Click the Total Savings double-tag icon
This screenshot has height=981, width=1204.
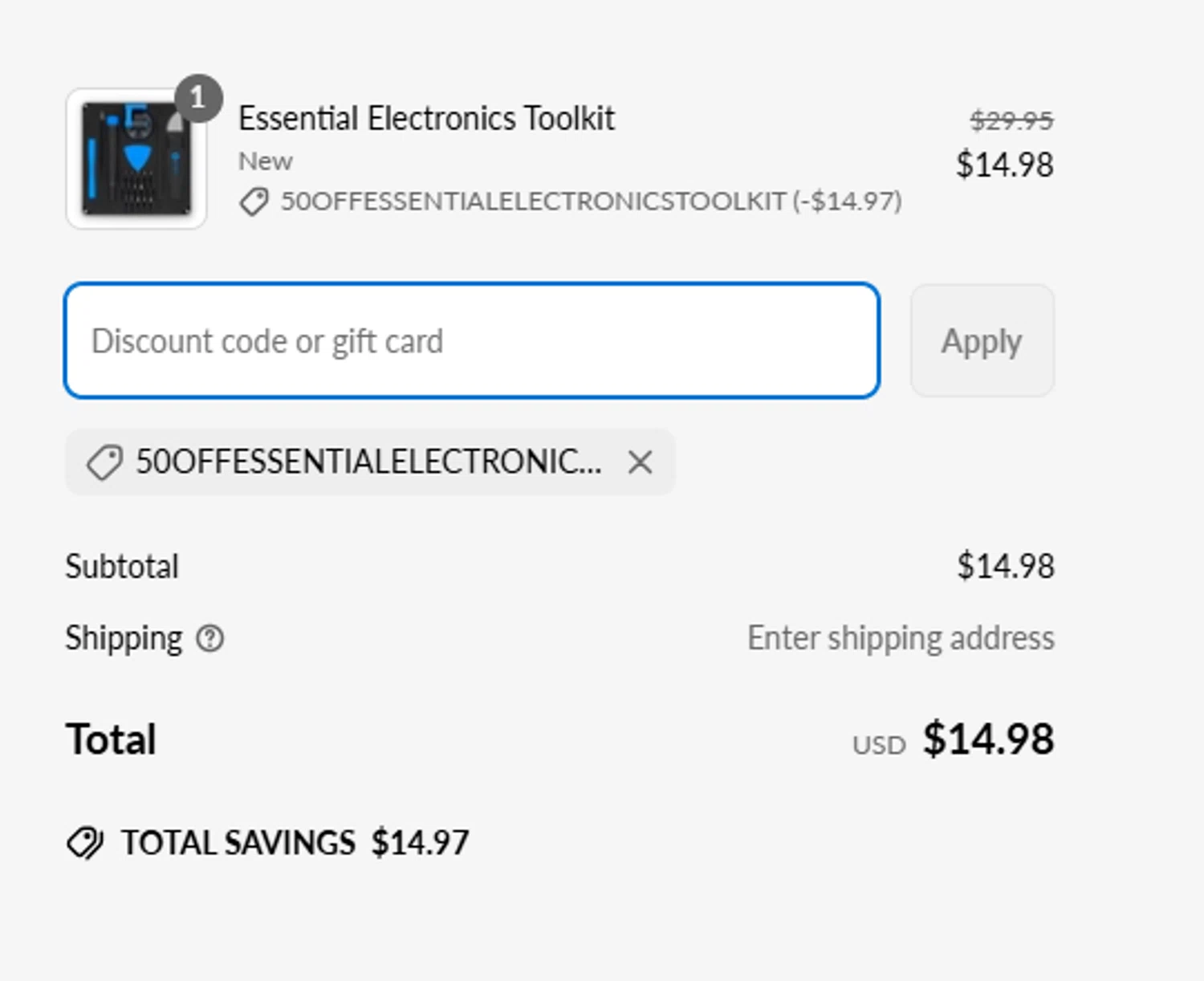(x=84, y=843)
